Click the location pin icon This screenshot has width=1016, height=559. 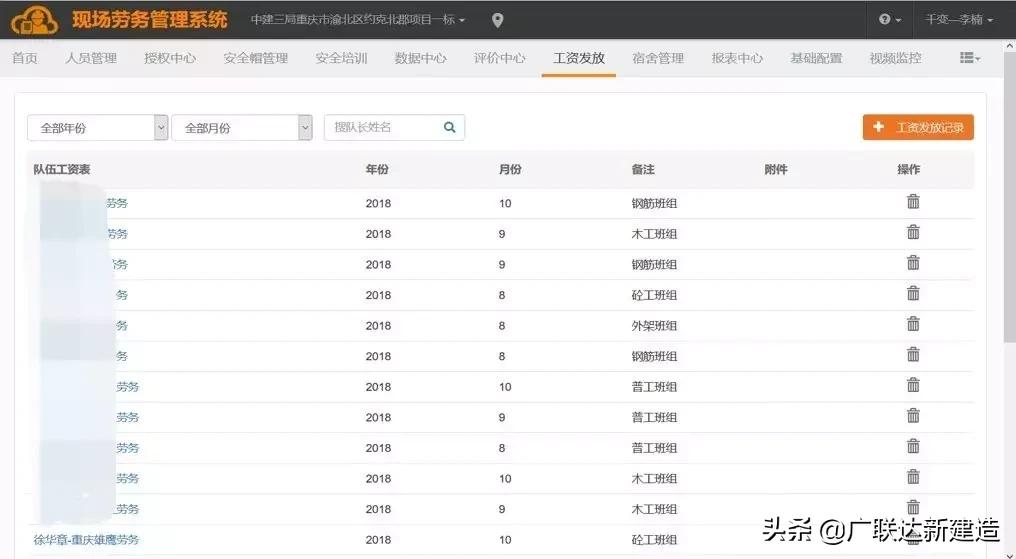click(x=497, y=21)
